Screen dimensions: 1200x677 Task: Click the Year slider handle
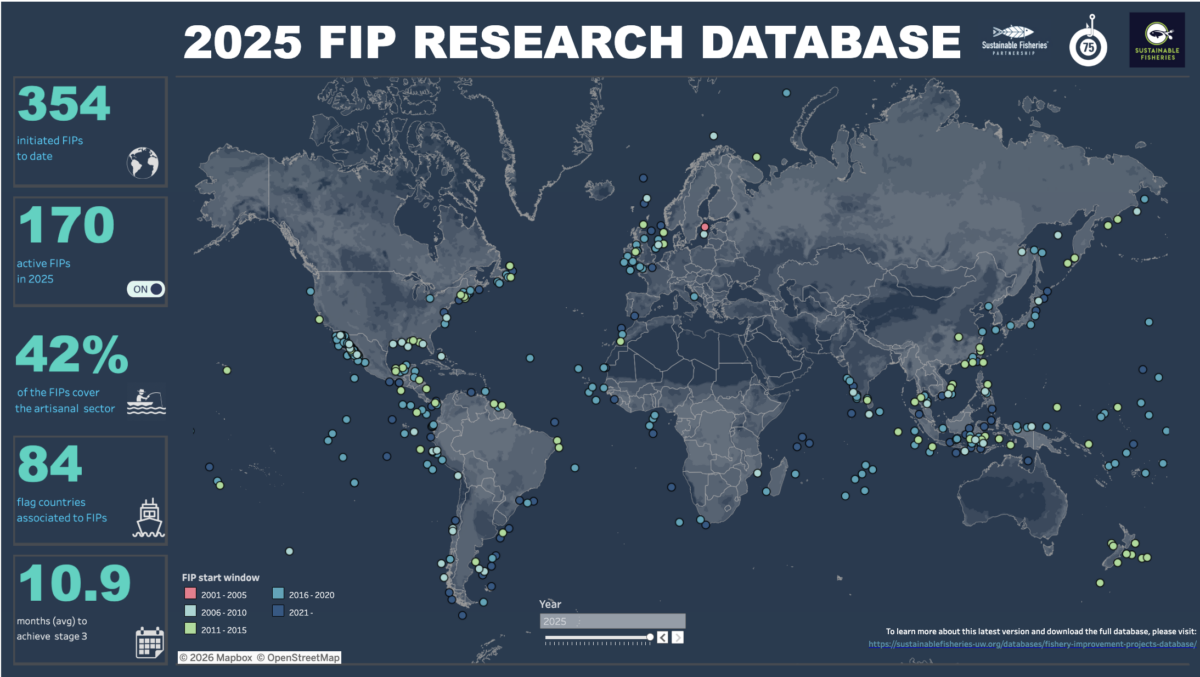[x=652, y=636]
